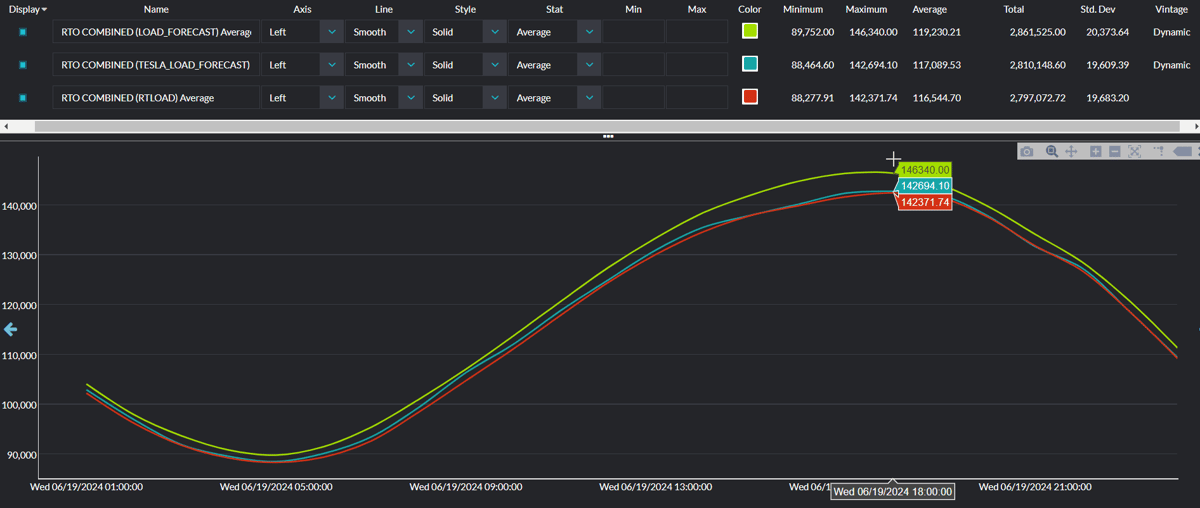Click axis label Wed 06/19/2024 09:00:00

coord(466,487)
